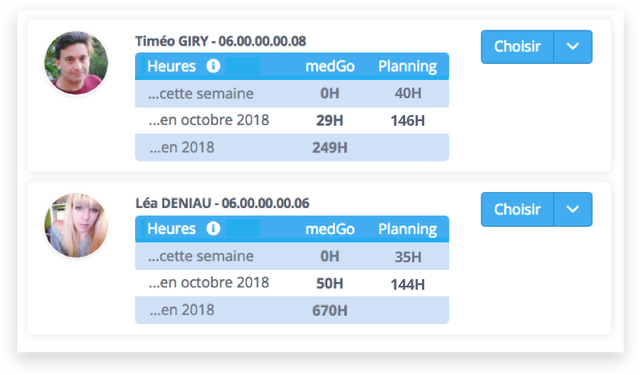Select the medGo column header in Timéo's table

click(x=330, y=66)
